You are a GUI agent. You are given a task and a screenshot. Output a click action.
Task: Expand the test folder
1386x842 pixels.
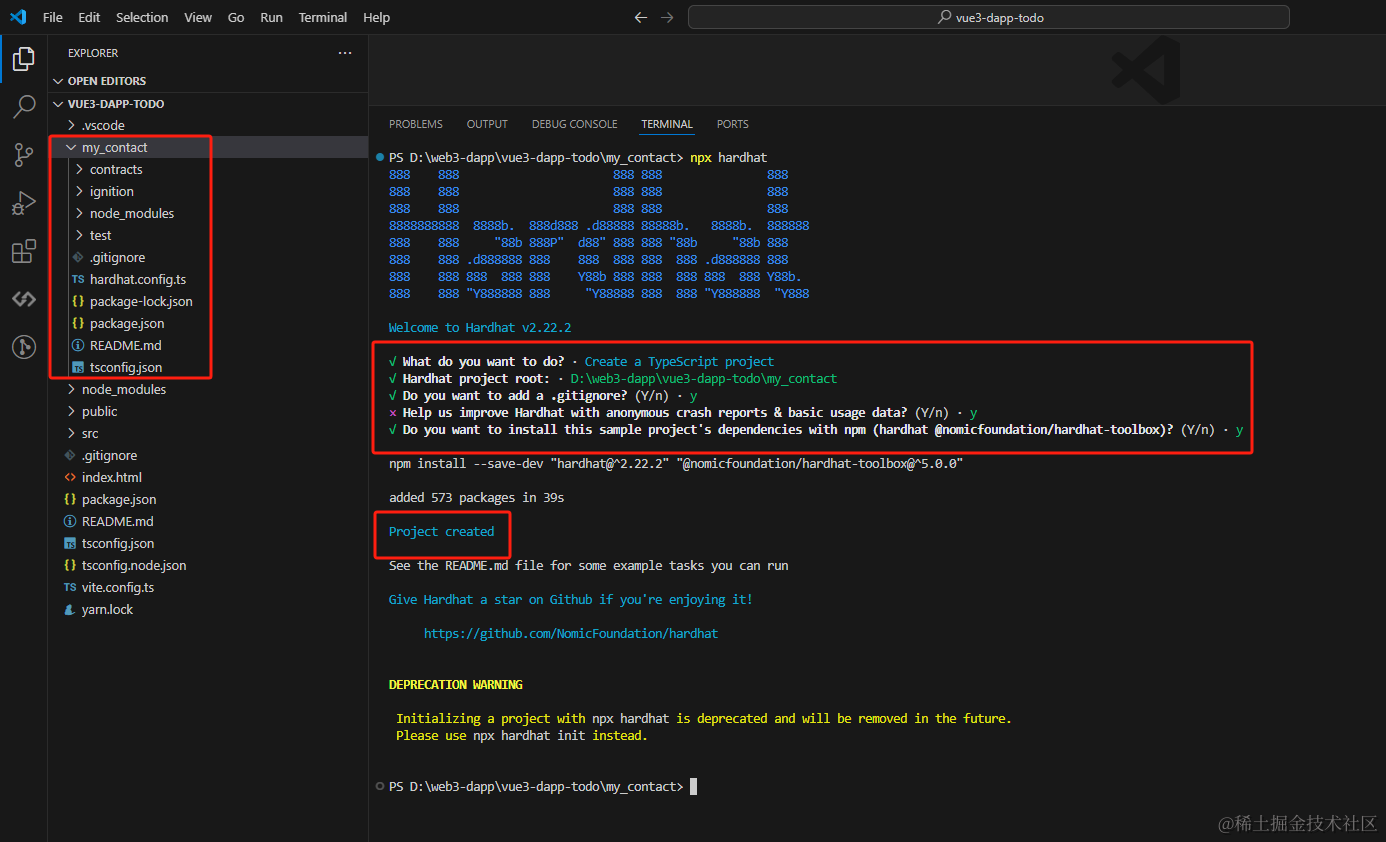[208, 235]
